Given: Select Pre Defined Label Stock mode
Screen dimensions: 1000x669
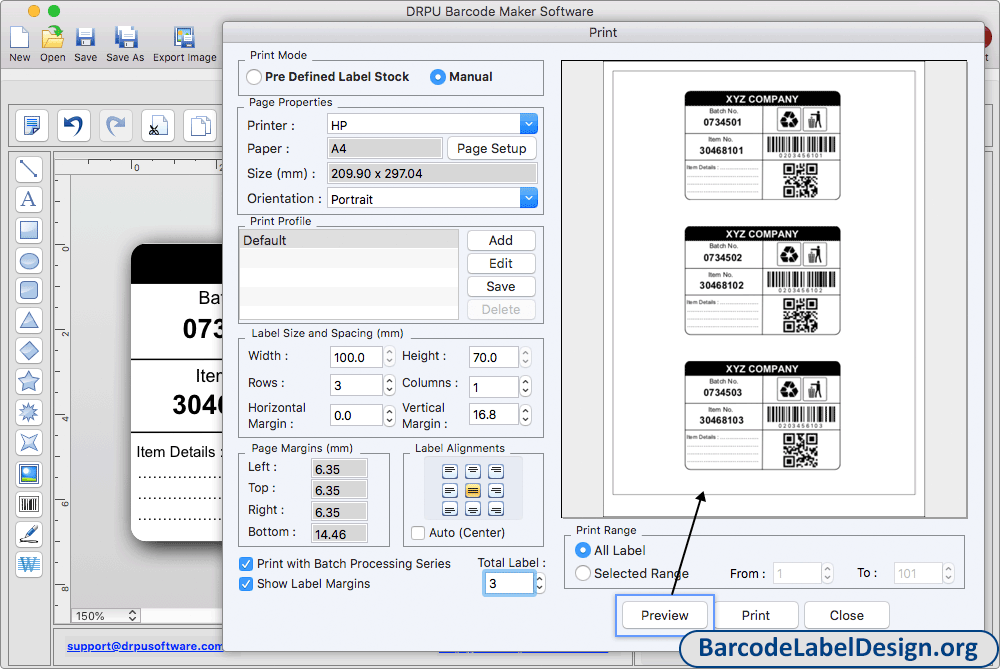Looking at the screenshot, I should coord(254,77).
